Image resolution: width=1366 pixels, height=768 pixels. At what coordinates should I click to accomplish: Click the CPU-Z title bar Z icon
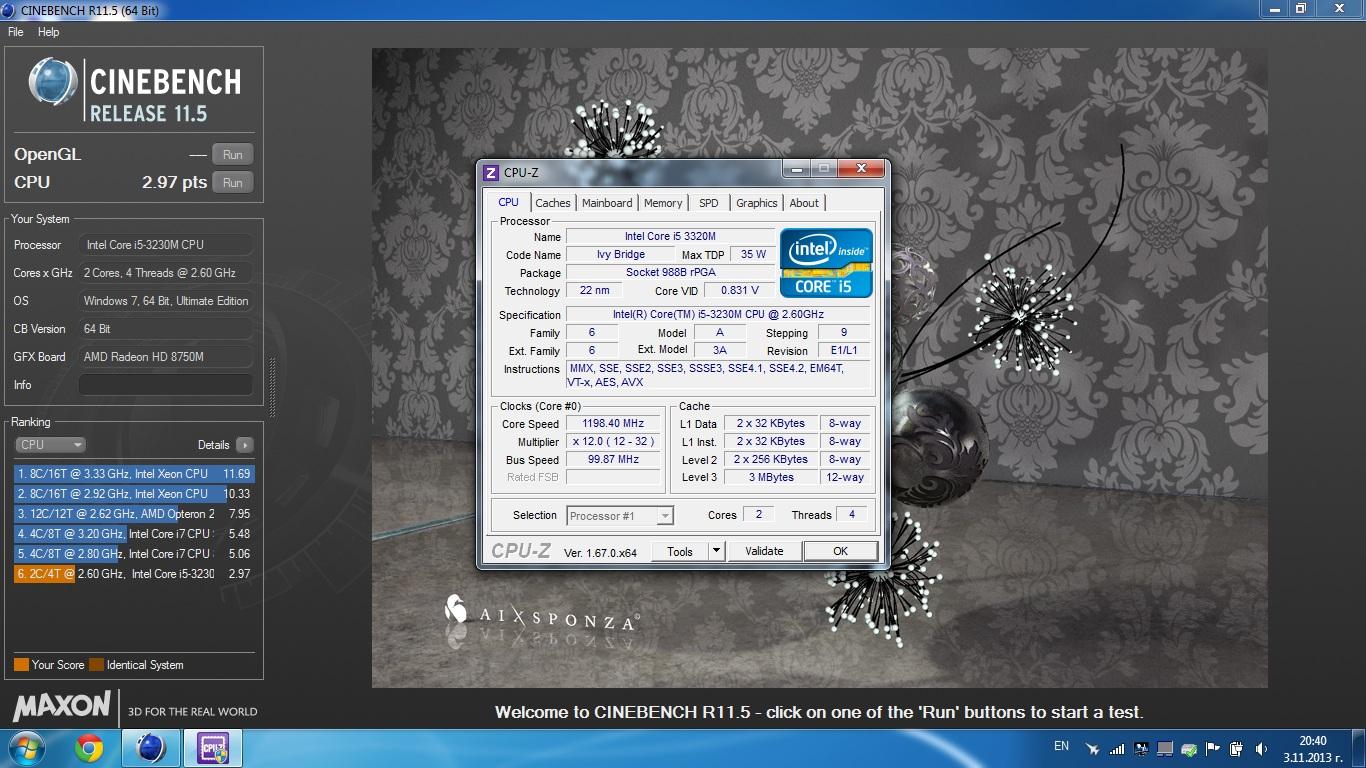491,173
